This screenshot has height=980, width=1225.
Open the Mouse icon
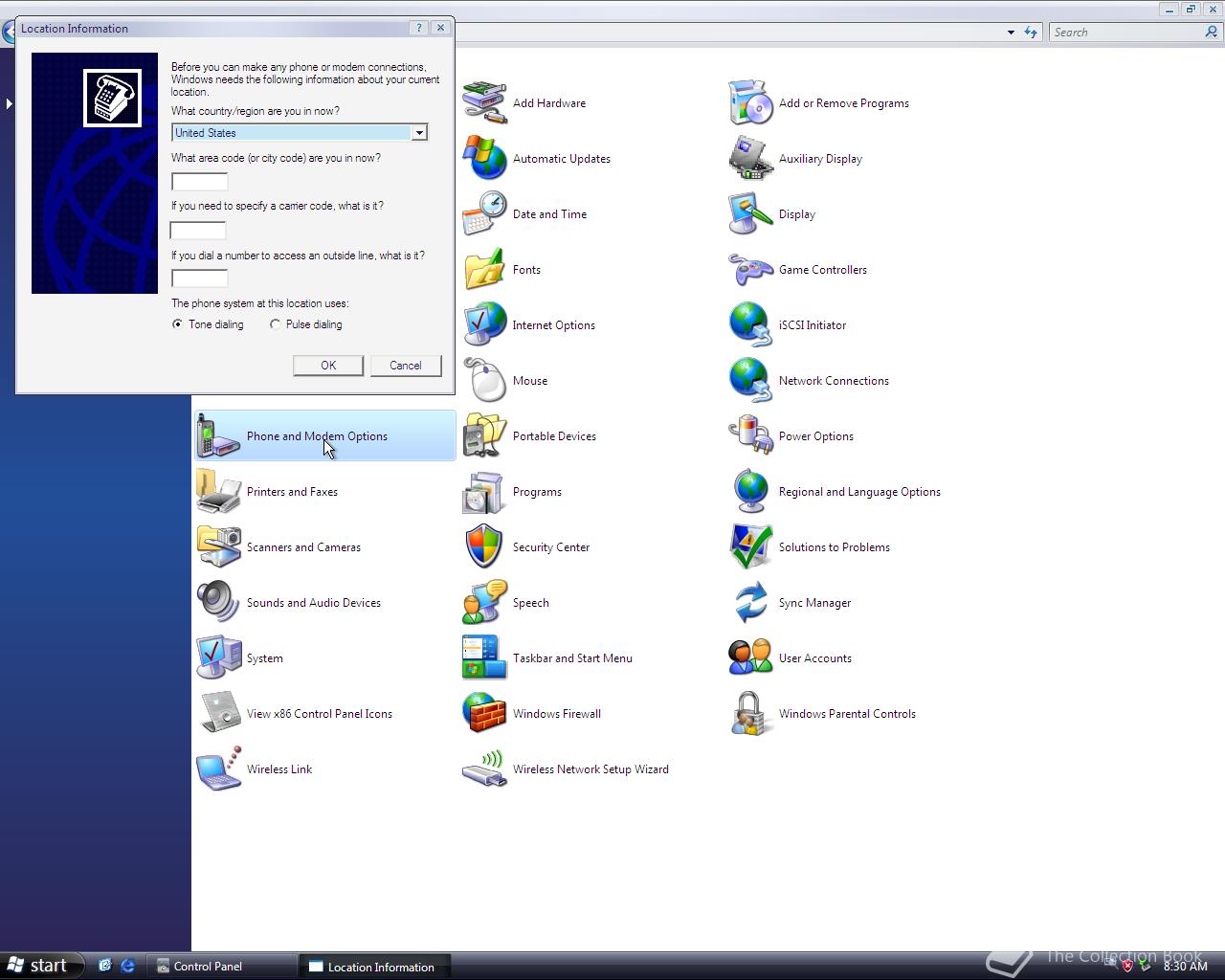coord(484,381)
